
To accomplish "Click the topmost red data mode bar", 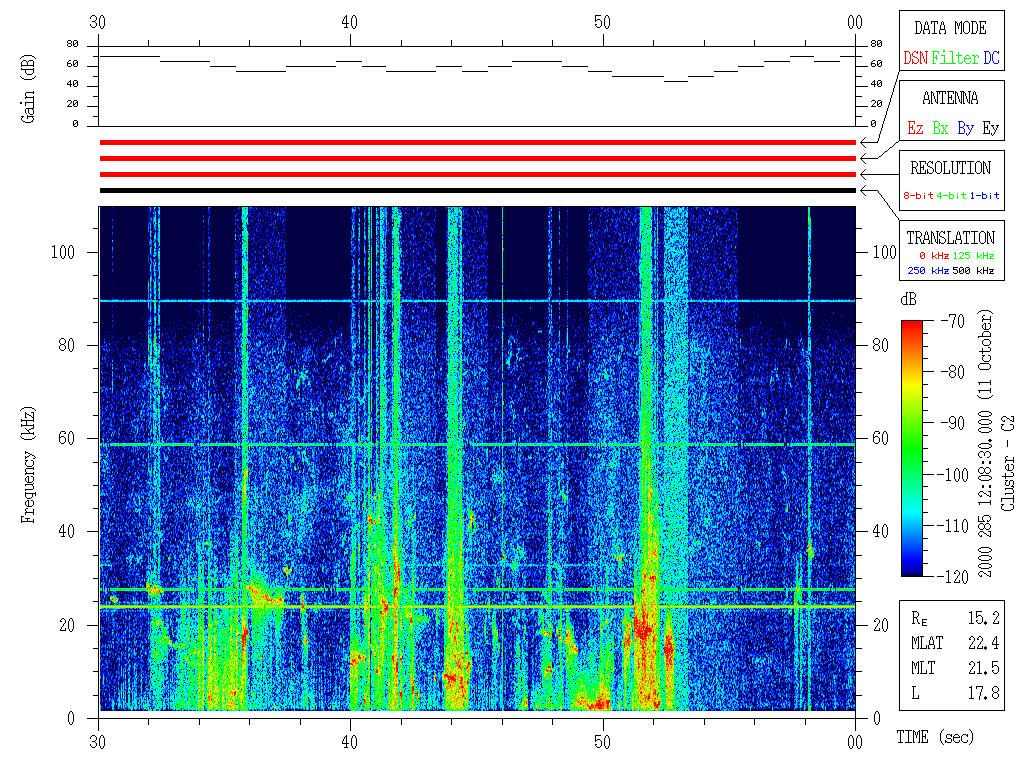I will point(477,143).
